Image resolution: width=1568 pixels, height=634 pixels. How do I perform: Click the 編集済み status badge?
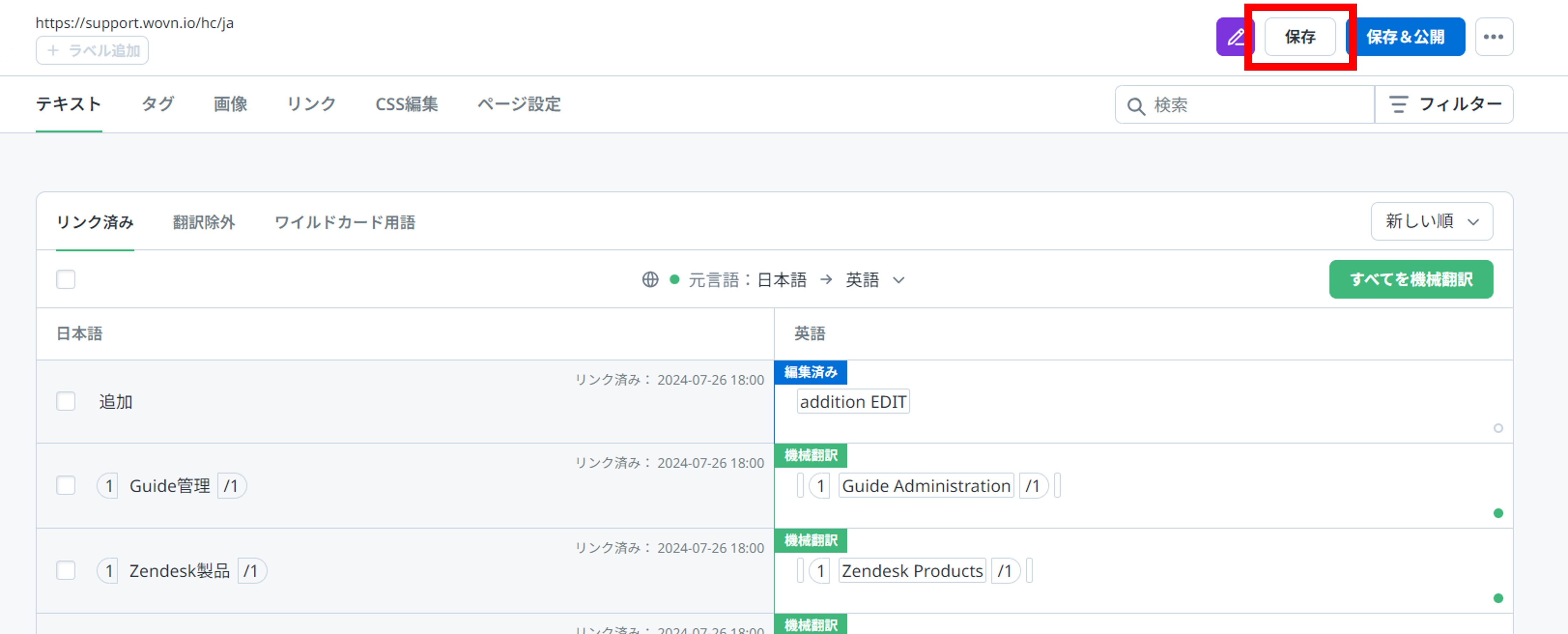tap(810, 372)
